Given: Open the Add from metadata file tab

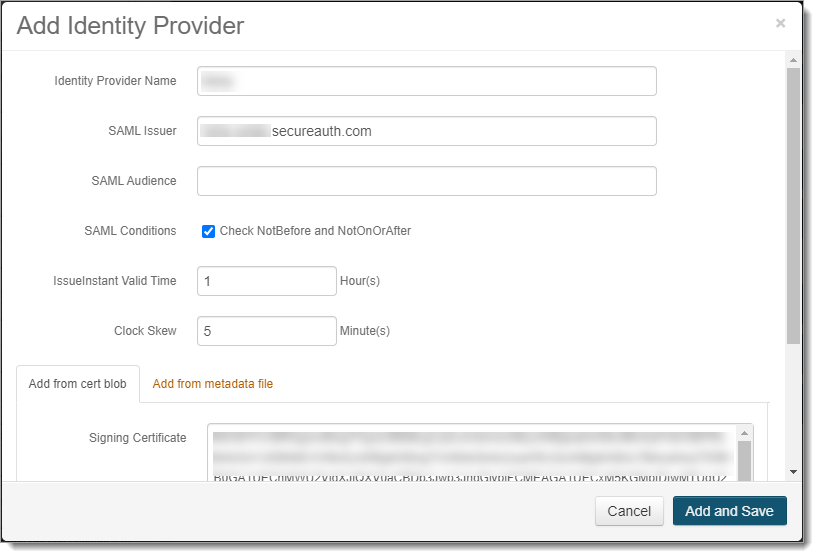Looking at the screenshot, I should click(212, 384).
